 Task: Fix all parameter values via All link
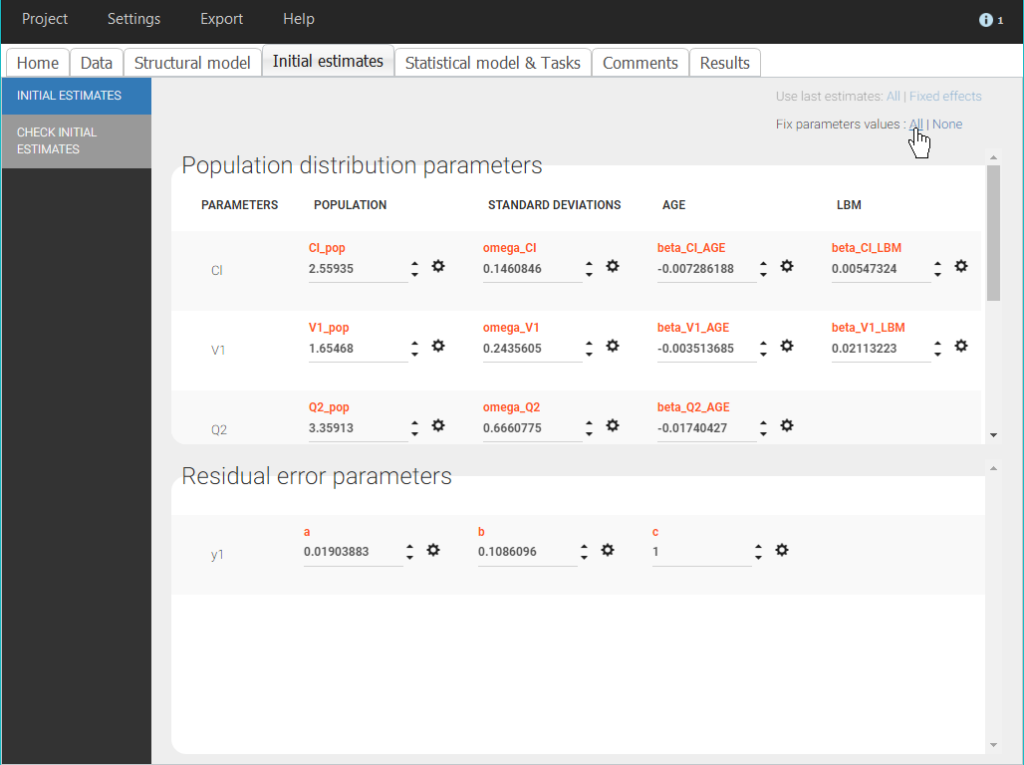point(916,124)
